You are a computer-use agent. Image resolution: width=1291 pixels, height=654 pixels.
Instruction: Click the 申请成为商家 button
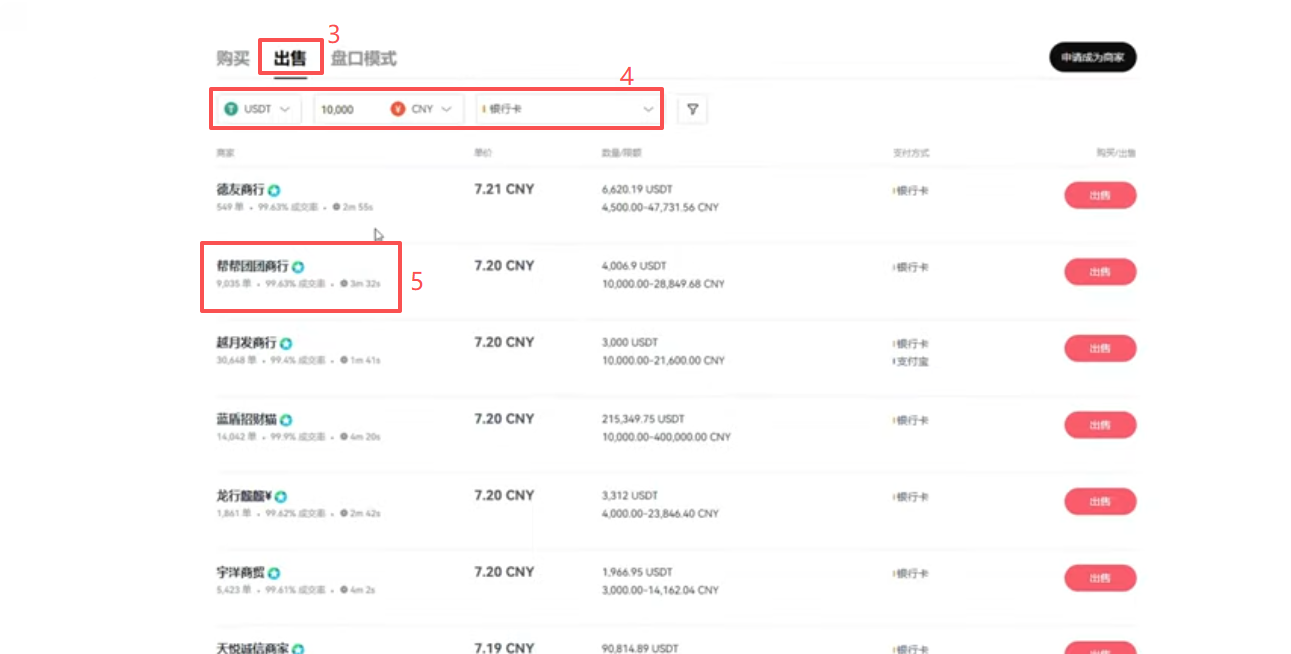click(x=1093, y=57)
